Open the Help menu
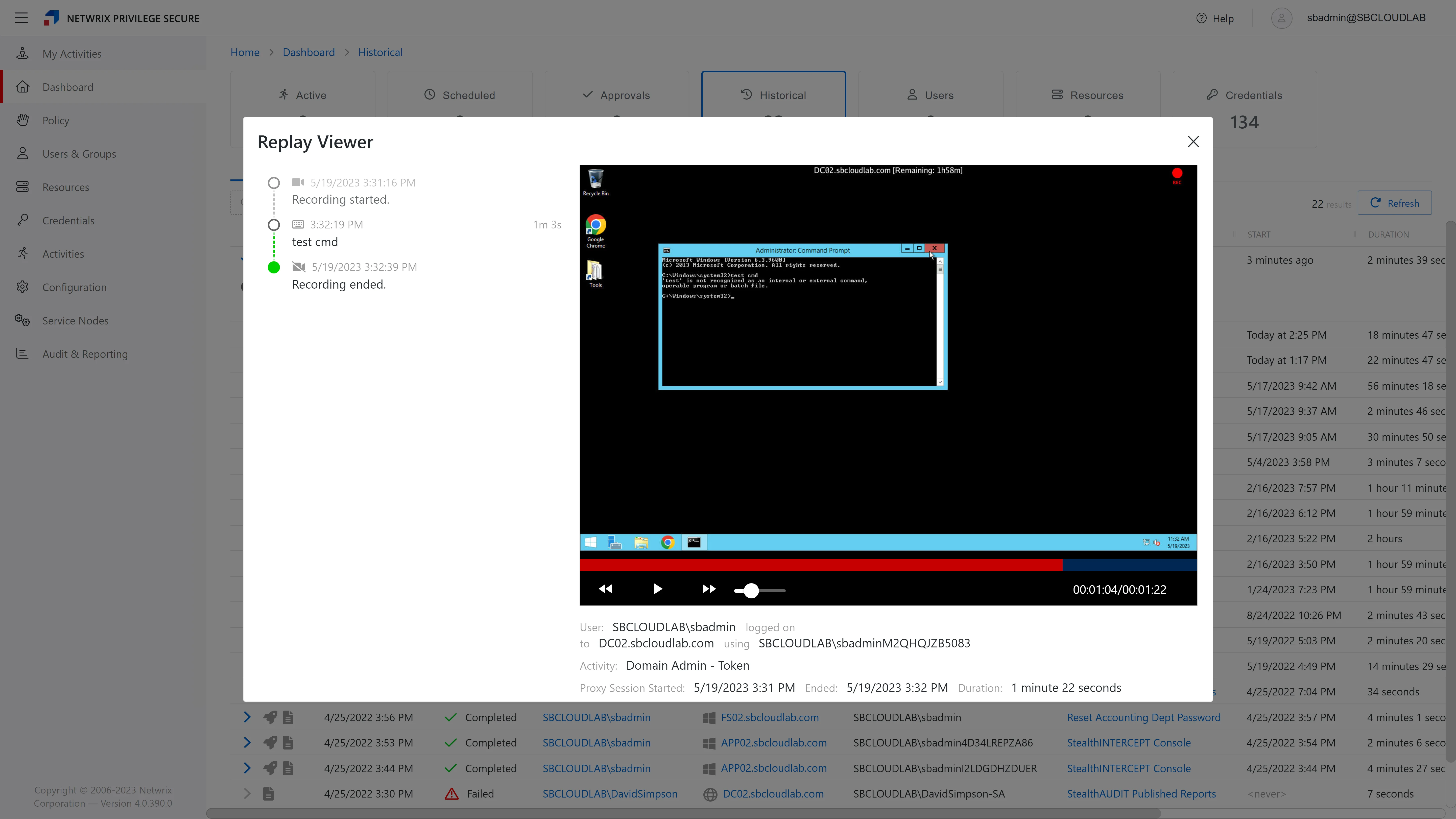 (x=1215, y=18)
